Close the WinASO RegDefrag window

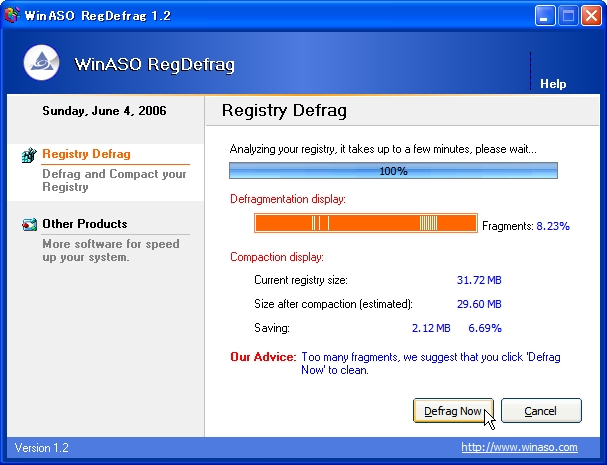591,16
